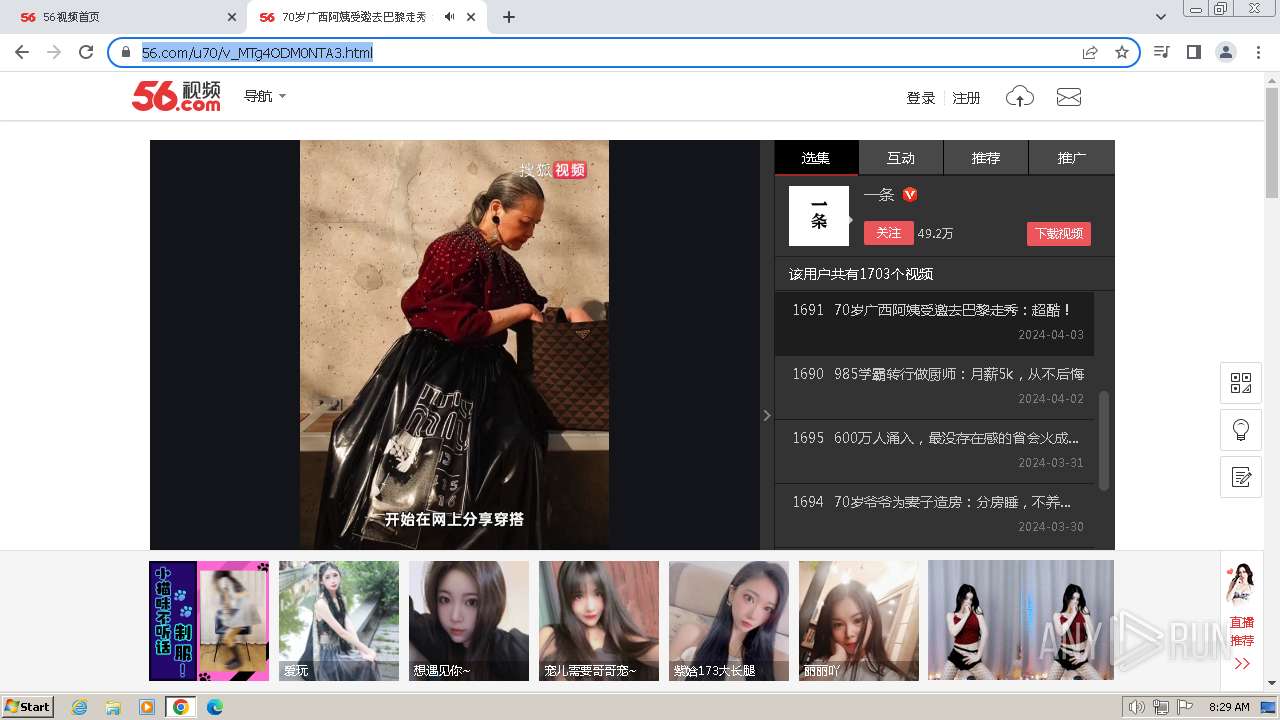The image size is (1280, 720).
Task: Open the tab search dropdown
Action: coord(1160,17)
